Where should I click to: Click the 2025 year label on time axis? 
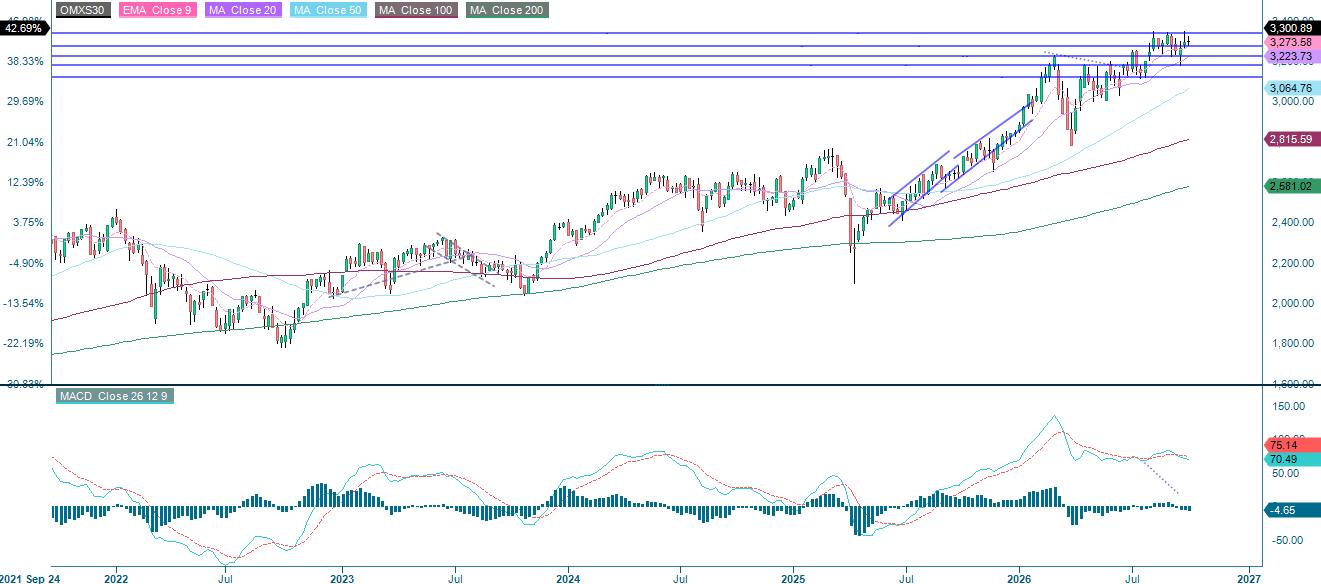click(x=794, y=578)
